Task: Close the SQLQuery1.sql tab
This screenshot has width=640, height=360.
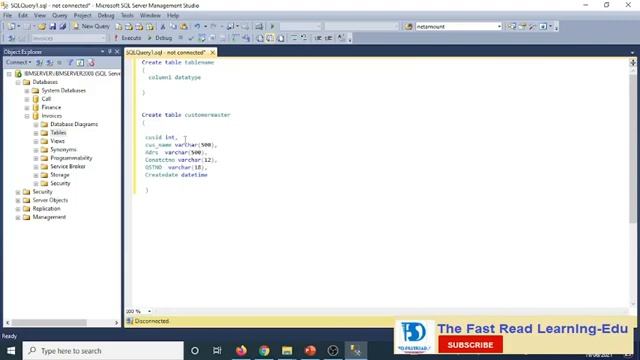Action: [213, 53]
